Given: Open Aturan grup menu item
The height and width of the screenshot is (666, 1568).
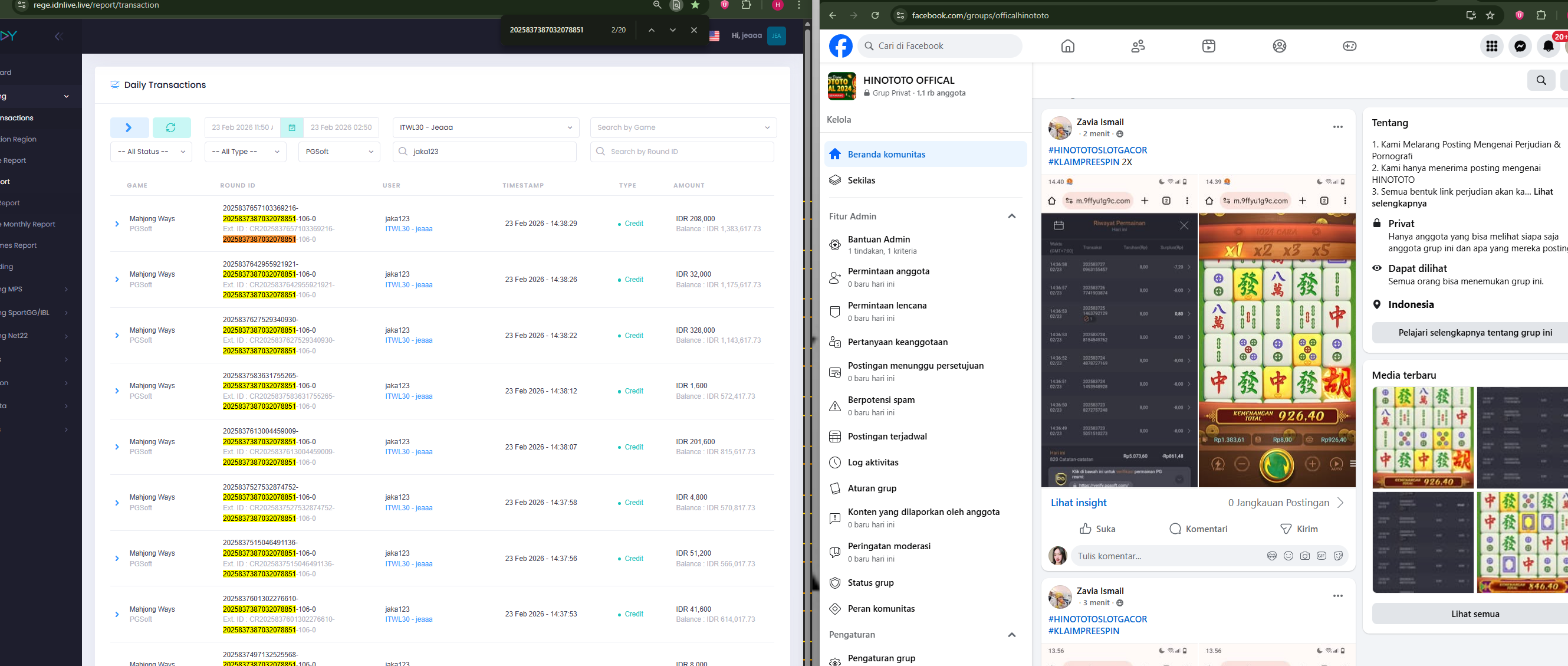Looking at the screenshot, I should coord(925,488).
